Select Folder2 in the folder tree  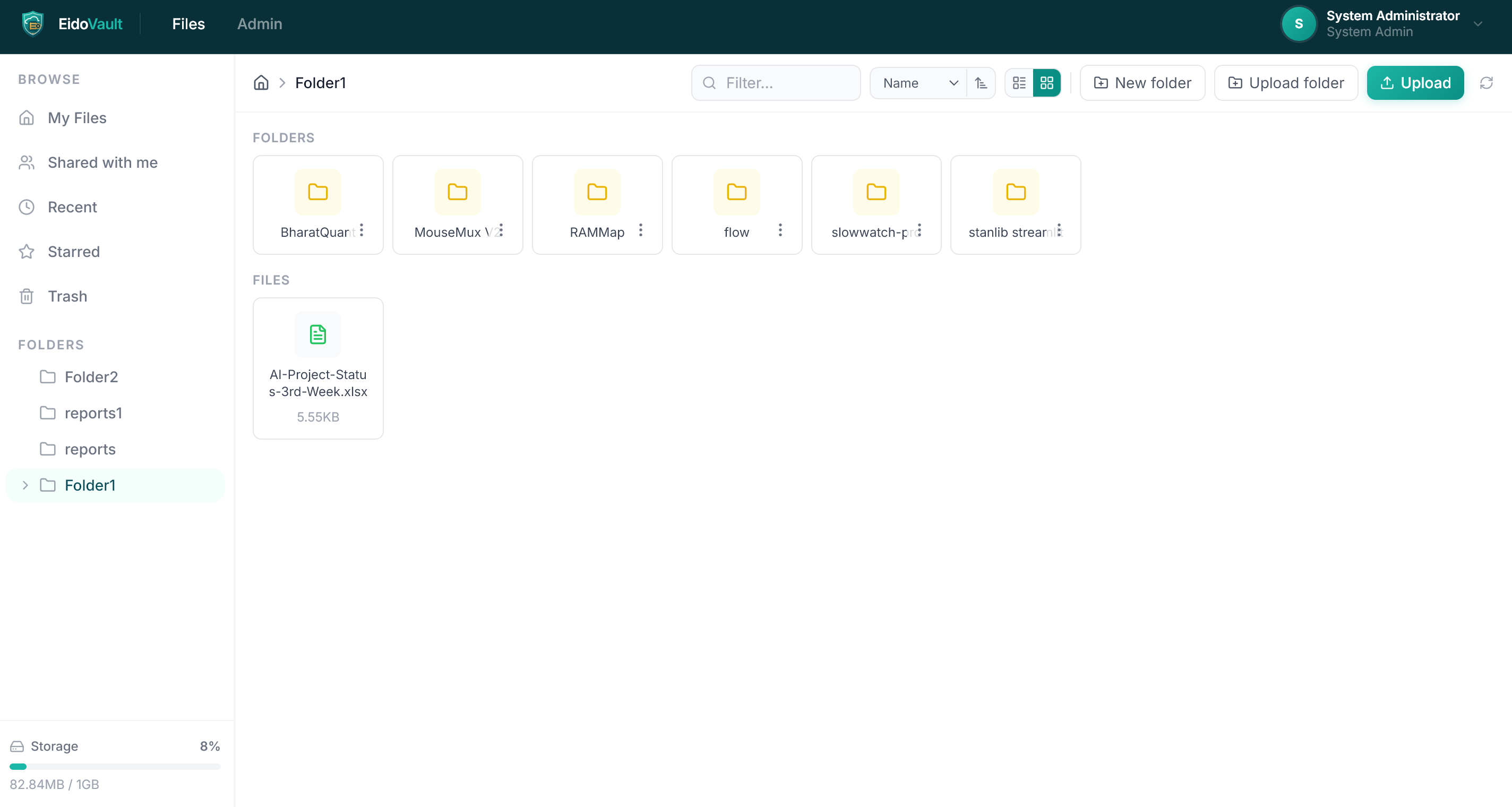coord(115,377)
